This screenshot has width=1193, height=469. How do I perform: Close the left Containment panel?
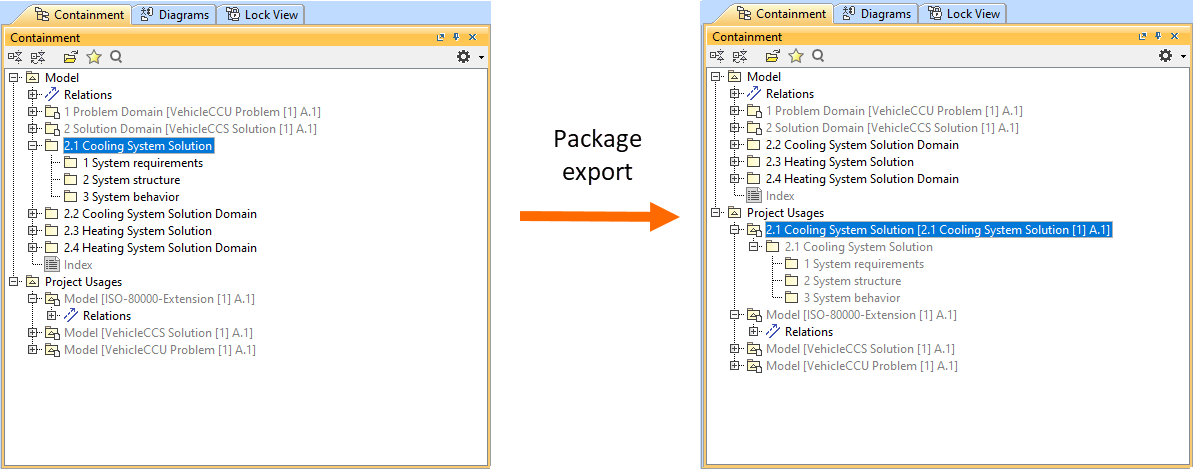472,37
